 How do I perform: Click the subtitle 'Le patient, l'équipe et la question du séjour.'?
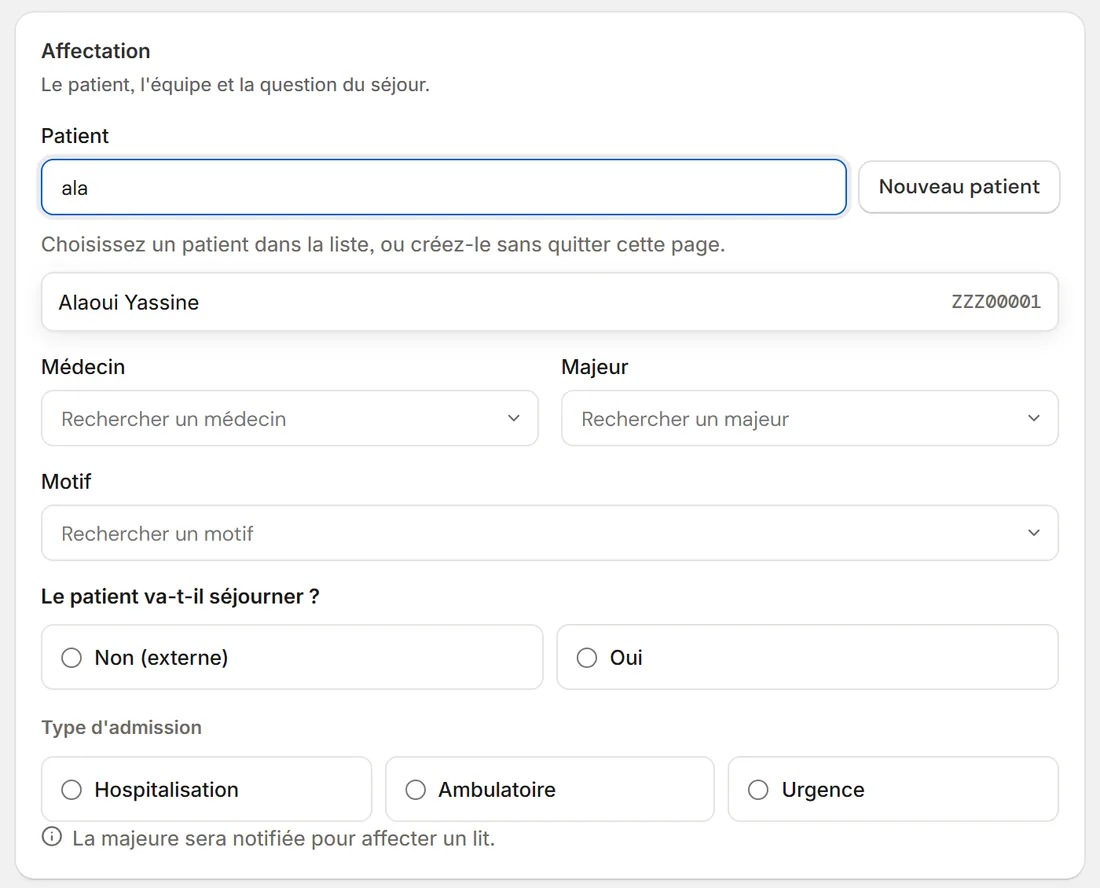235,85
